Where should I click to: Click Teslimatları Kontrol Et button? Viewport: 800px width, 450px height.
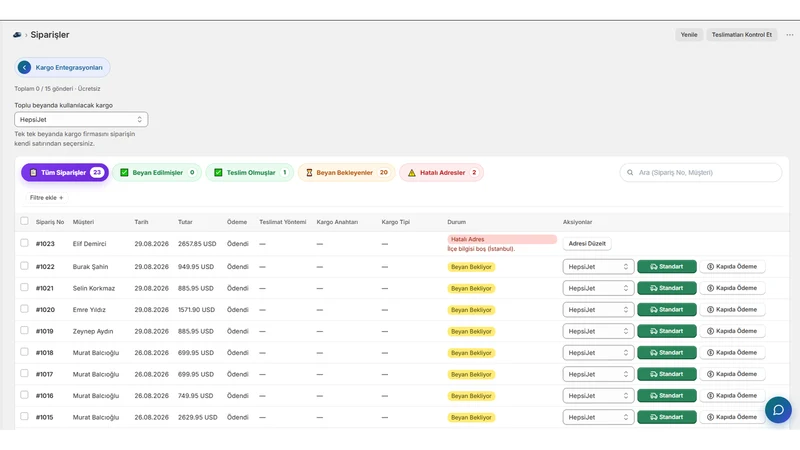(x=741, y=35)
